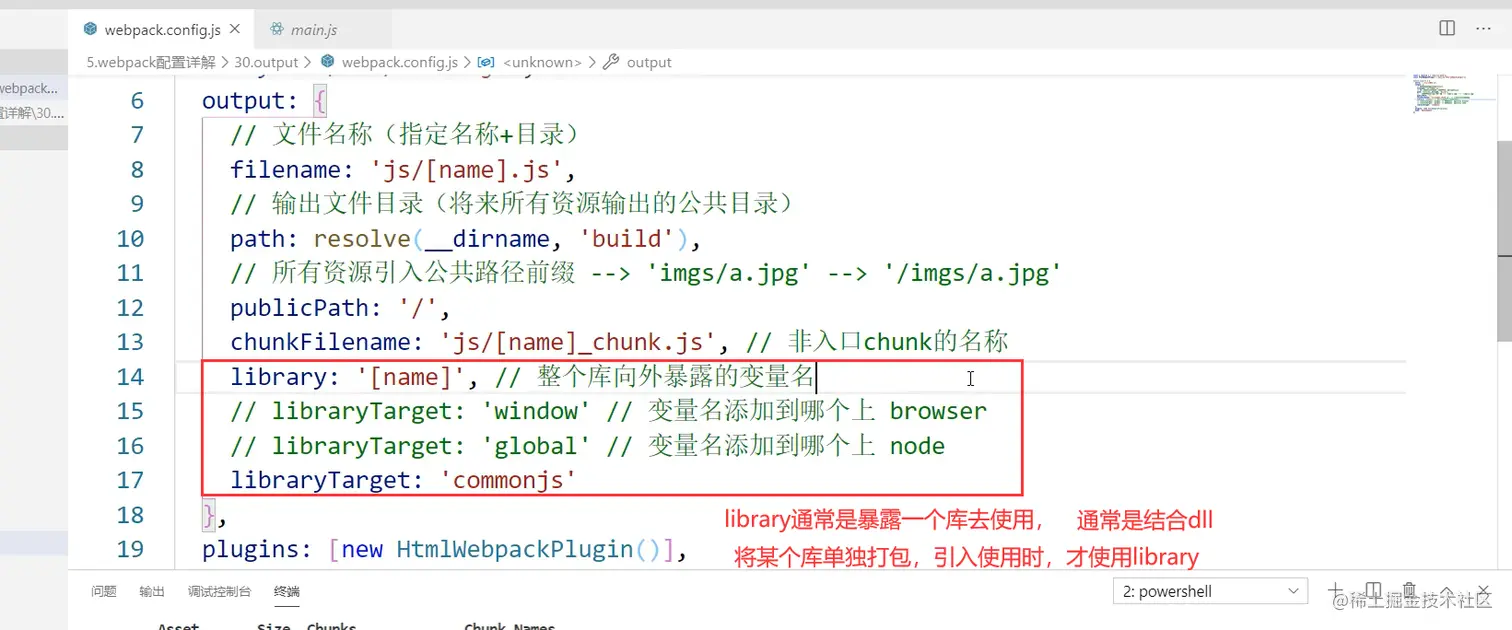The height and width of the screenshot is (630, 1512).
Task: Click the split editor icon
Action: (x=1447, y=28)
